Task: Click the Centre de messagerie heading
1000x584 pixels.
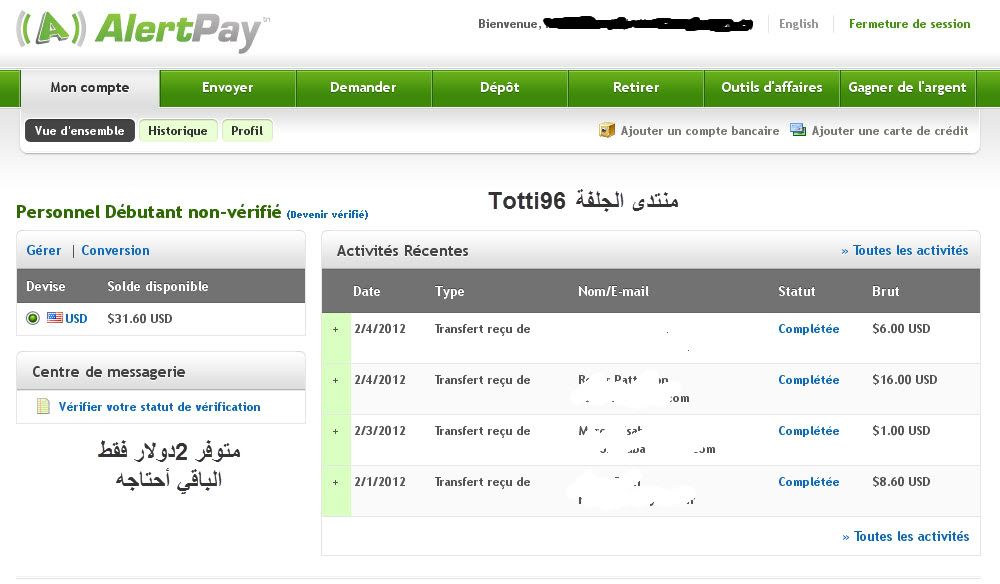Action: (109, 372)
